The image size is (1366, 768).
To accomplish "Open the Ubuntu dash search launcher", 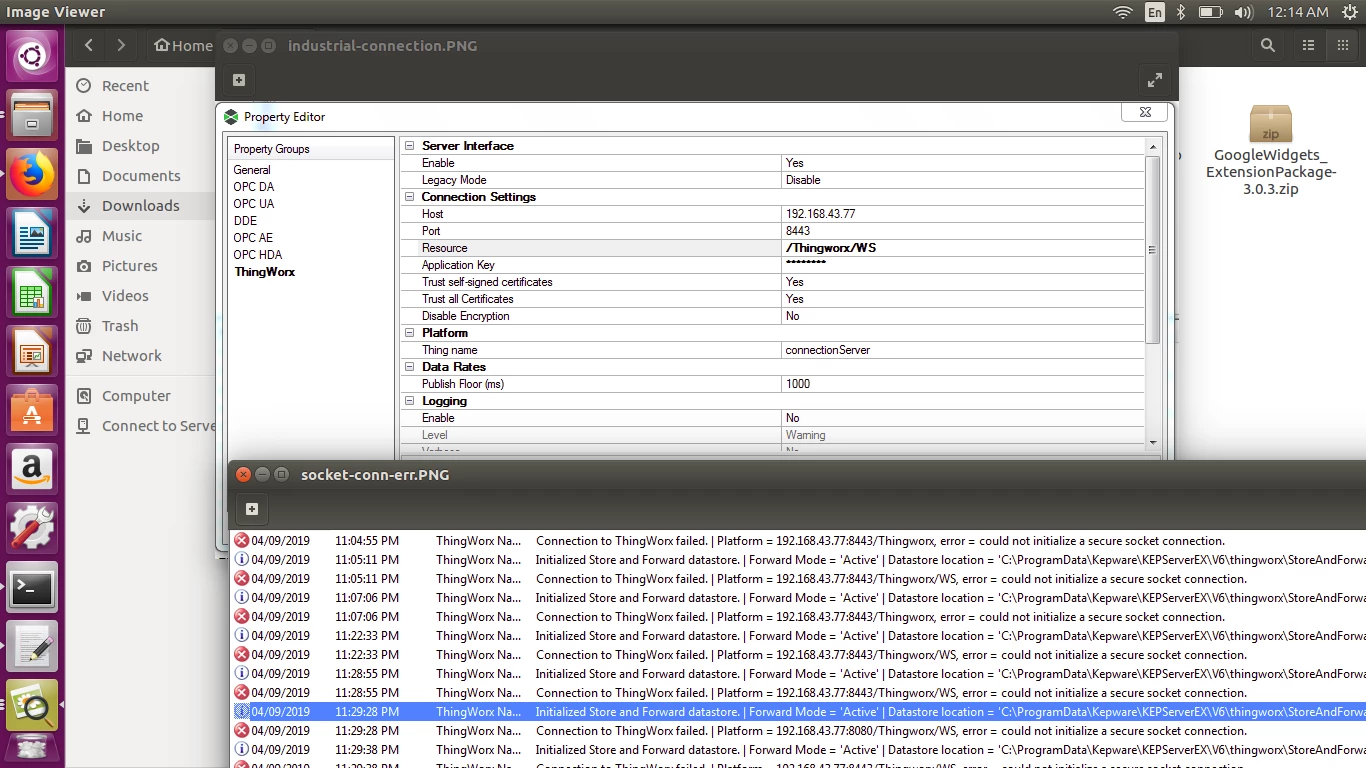I will [33, 57].
